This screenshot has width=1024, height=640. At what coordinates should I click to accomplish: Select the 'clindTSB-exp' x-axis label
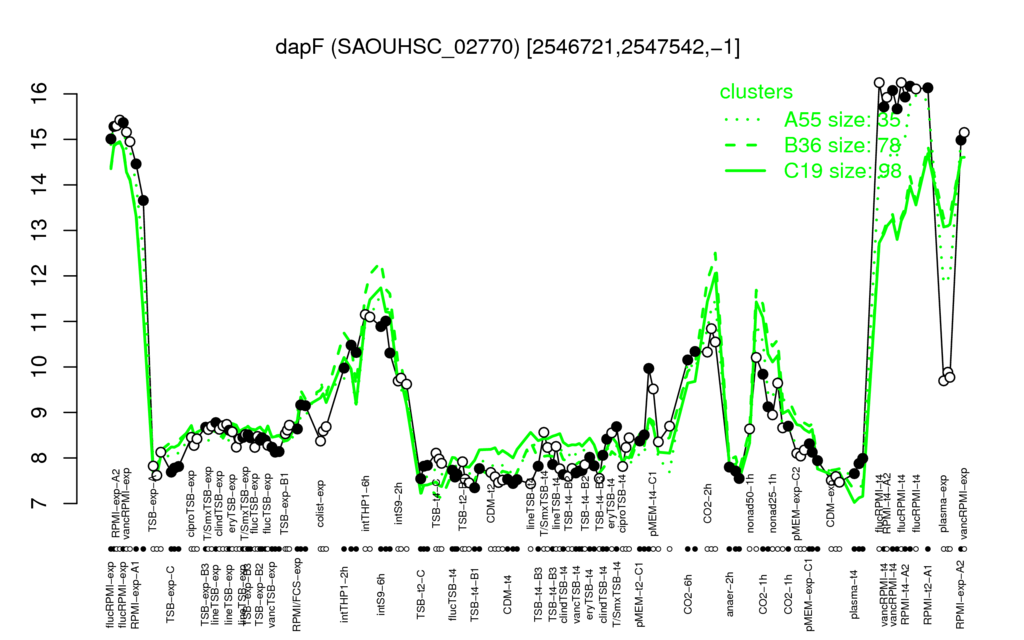tap(219, 504)
